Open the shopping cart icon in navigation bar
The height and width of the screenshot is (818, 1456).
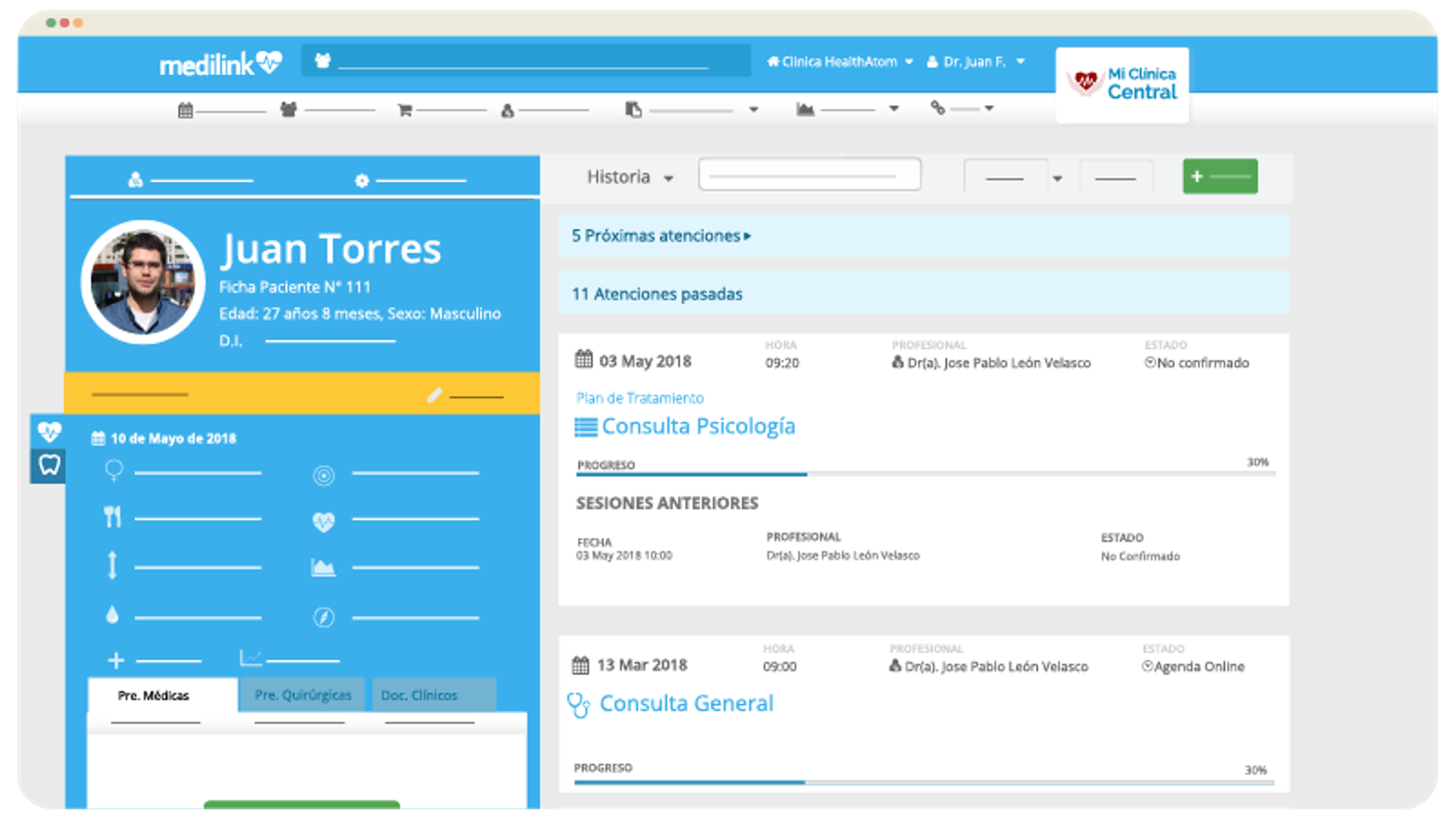point(405,110)
